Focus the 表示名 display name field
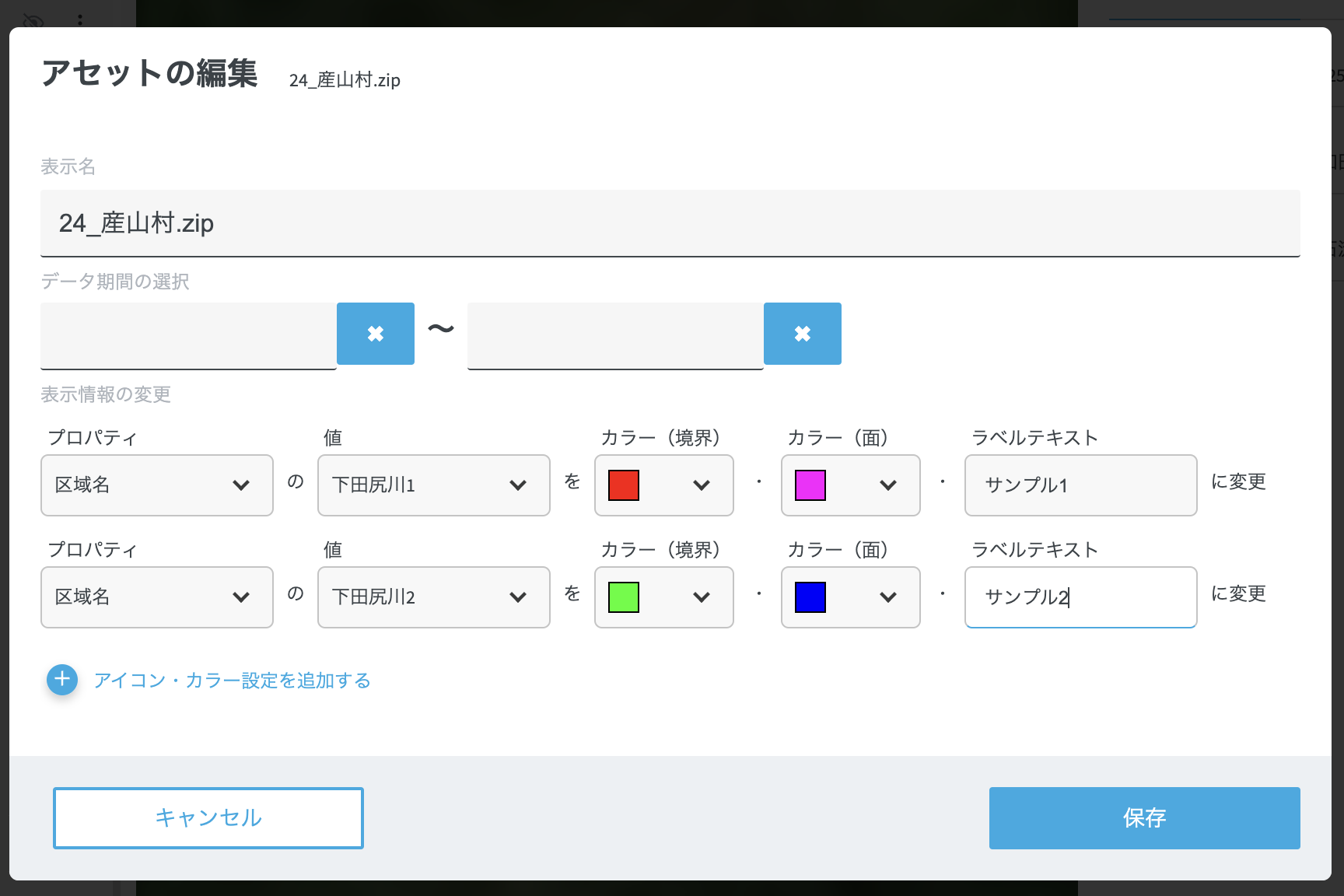 tap(670, 223)
